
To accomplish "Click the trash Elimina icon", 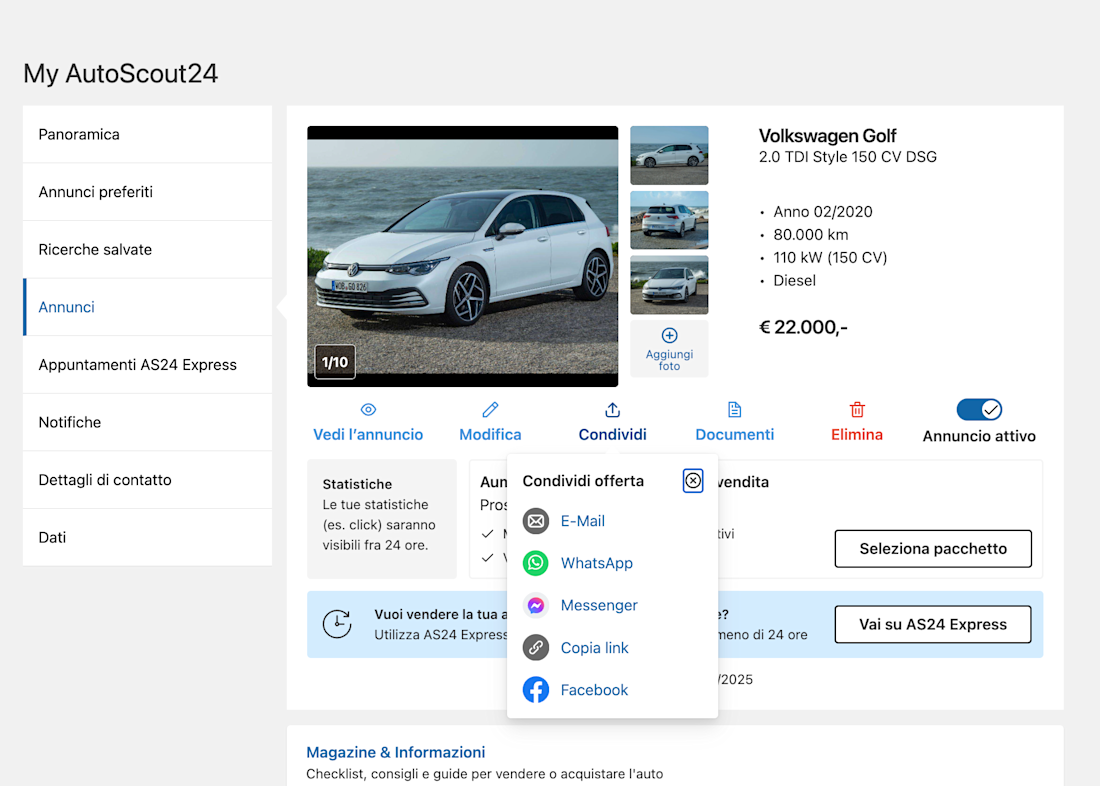I will coord(857,410).
